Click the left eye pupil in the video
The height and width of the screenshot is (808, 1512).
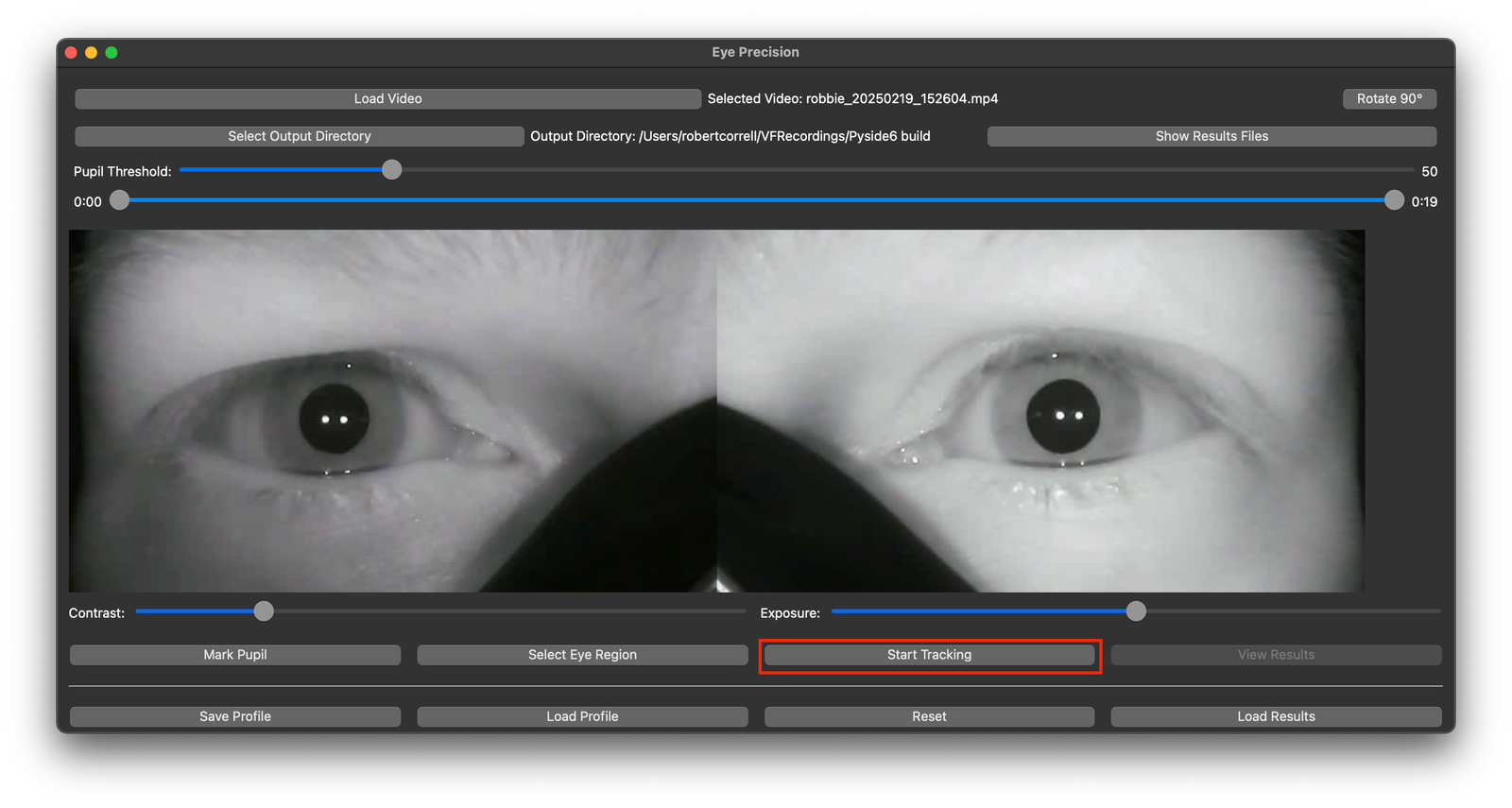pyautogui.click(x=335, y=420)
